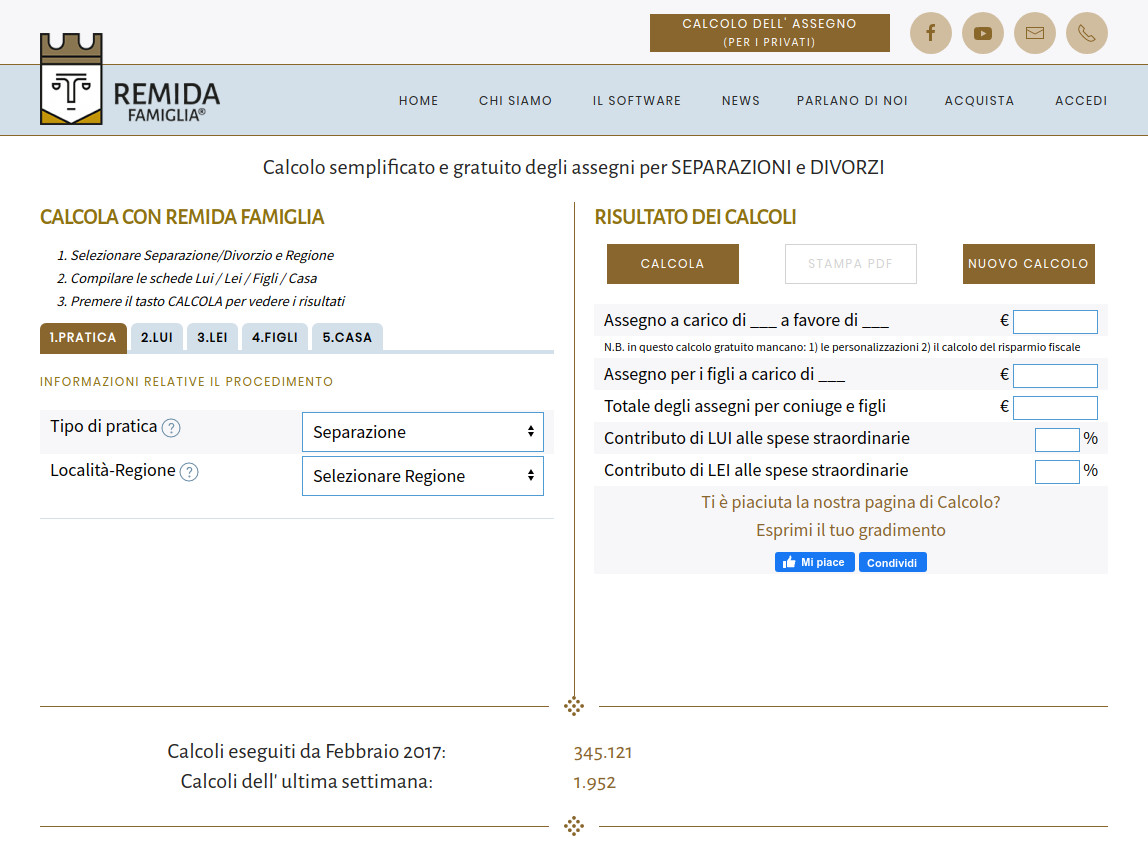Switch to the 2.LUI tab
The image size is (1148, 849).
coord(157,337)
